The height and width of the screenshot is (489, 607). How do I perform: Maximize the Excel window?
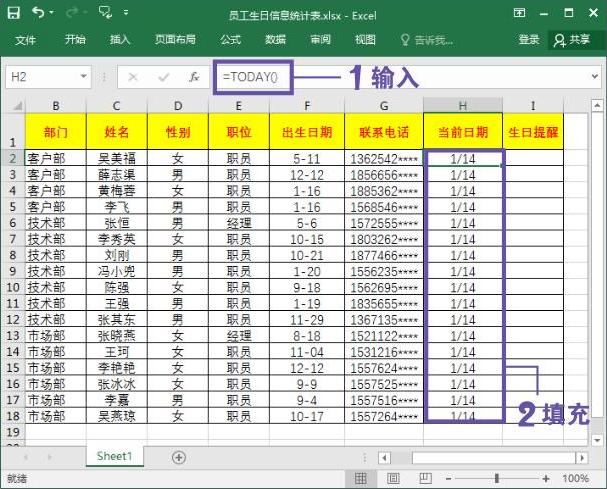569,13
